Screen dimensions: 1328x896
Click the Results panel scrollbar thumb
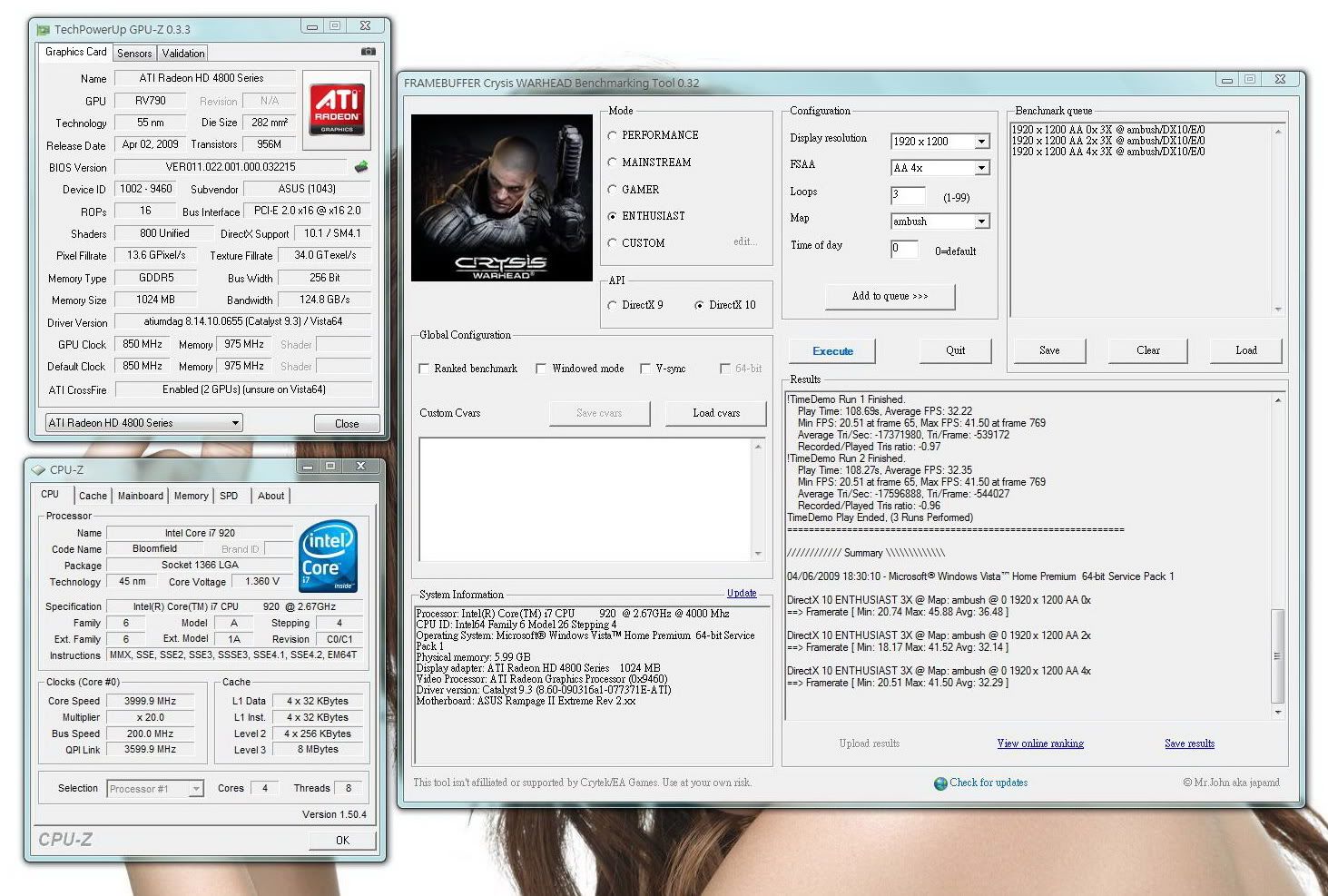[x=1278, y=655]
